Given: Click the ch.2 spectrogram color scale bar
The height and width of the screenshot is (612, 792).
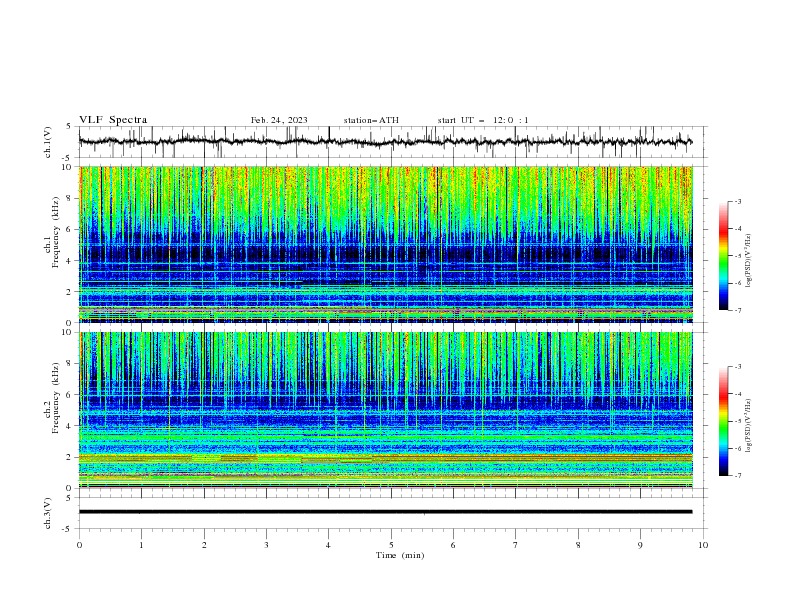Looking at the screenshot, I should (x=723, y=421).
